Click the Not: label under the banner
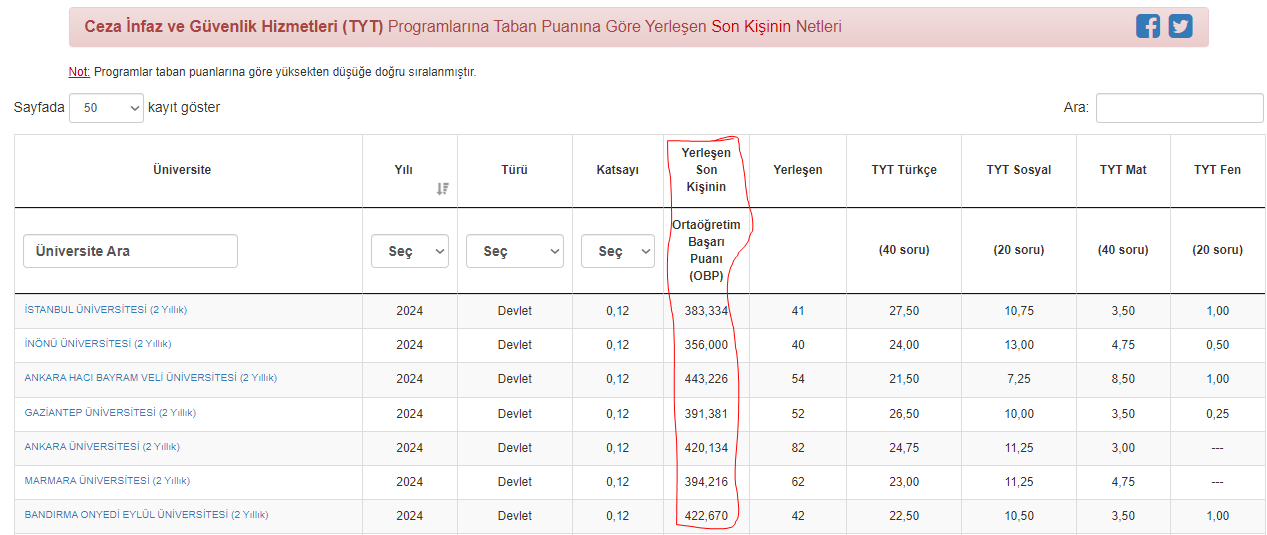This screenshot has width=1267, height=535. click(x=79, y=72)
